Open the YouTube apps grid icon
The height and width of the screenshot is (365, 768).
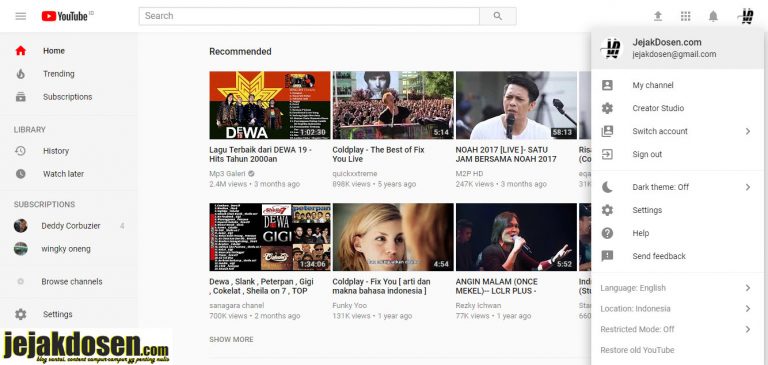point(685,16)
